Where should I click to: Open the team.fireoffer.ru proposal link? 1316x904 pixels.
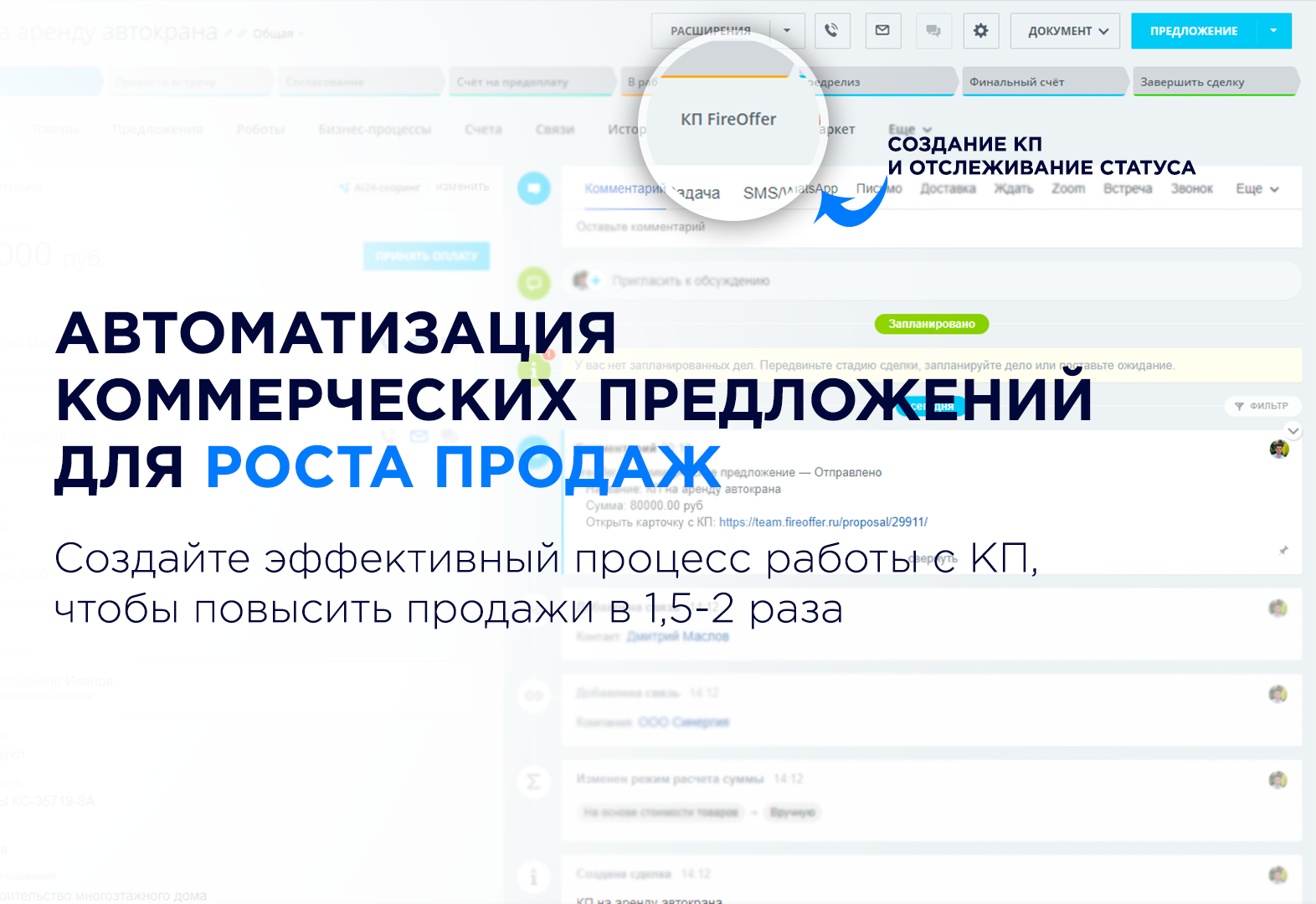[823, 522]
